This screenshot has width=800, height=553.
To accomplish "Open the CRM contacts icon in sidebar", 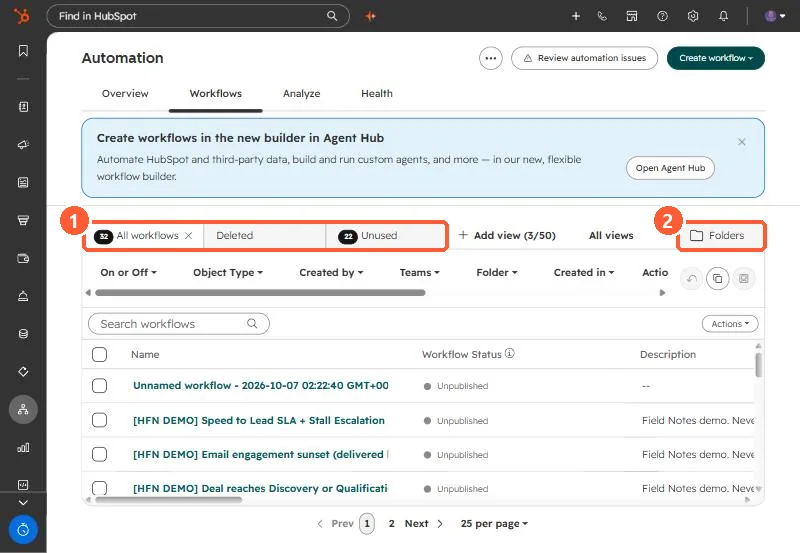I will pos(23,107).
